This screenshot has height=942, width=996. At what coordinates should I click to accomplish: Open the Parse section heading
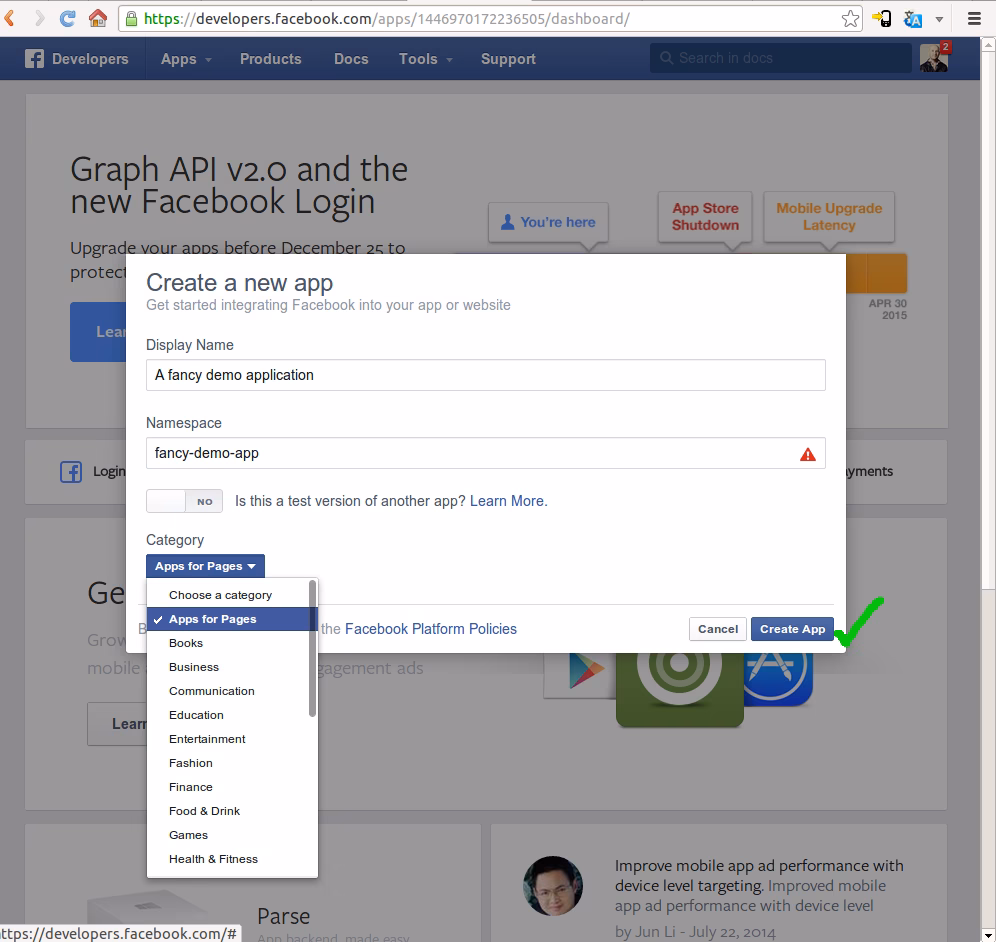click(x=283, y=917)
